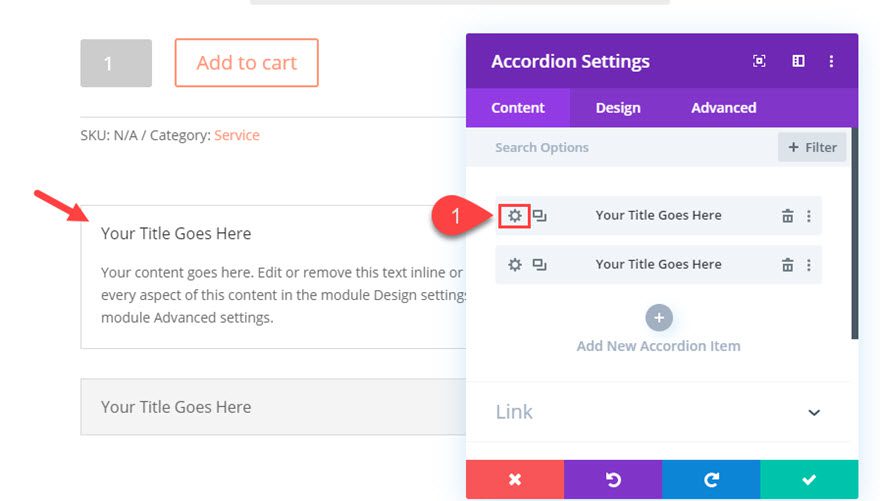Open more options for second accordion item
The height and width of the screenshot is (501, 880).
coord(809,265)
